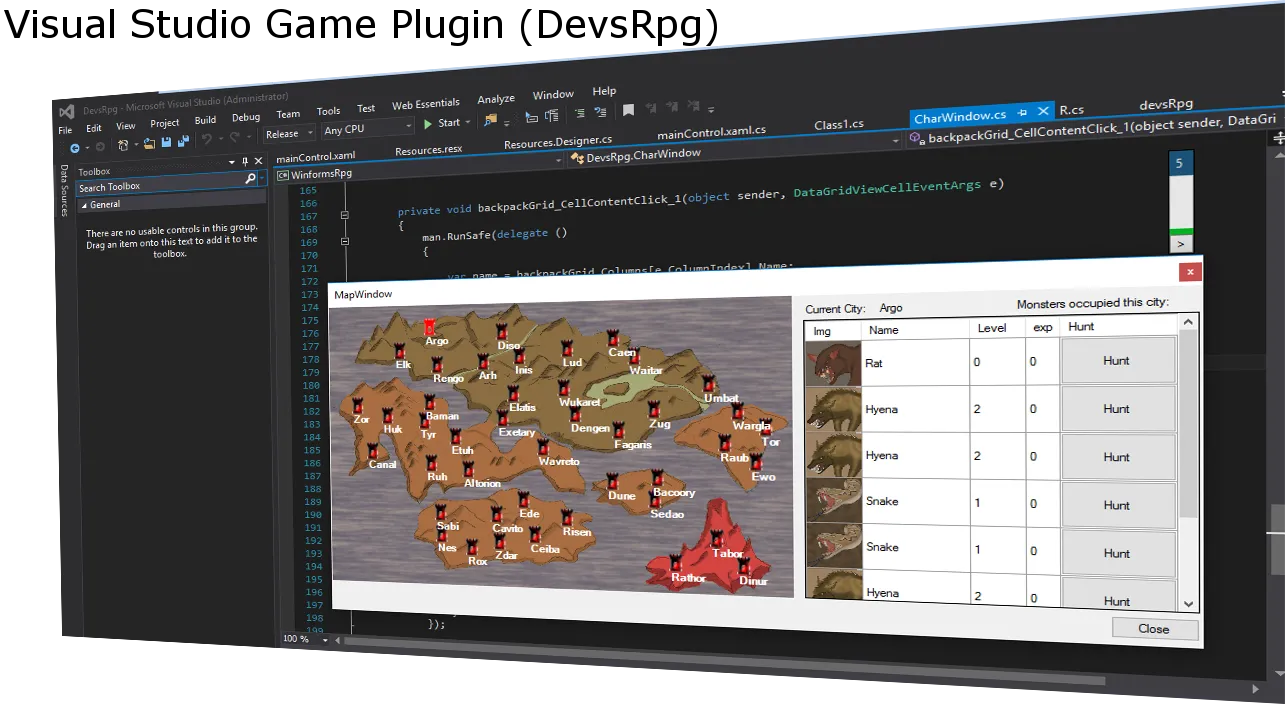Image resolution: width=1285 pixels, height=704 pixels.
Task: Click the small > button under the 5
Action: coord(1181,244)
